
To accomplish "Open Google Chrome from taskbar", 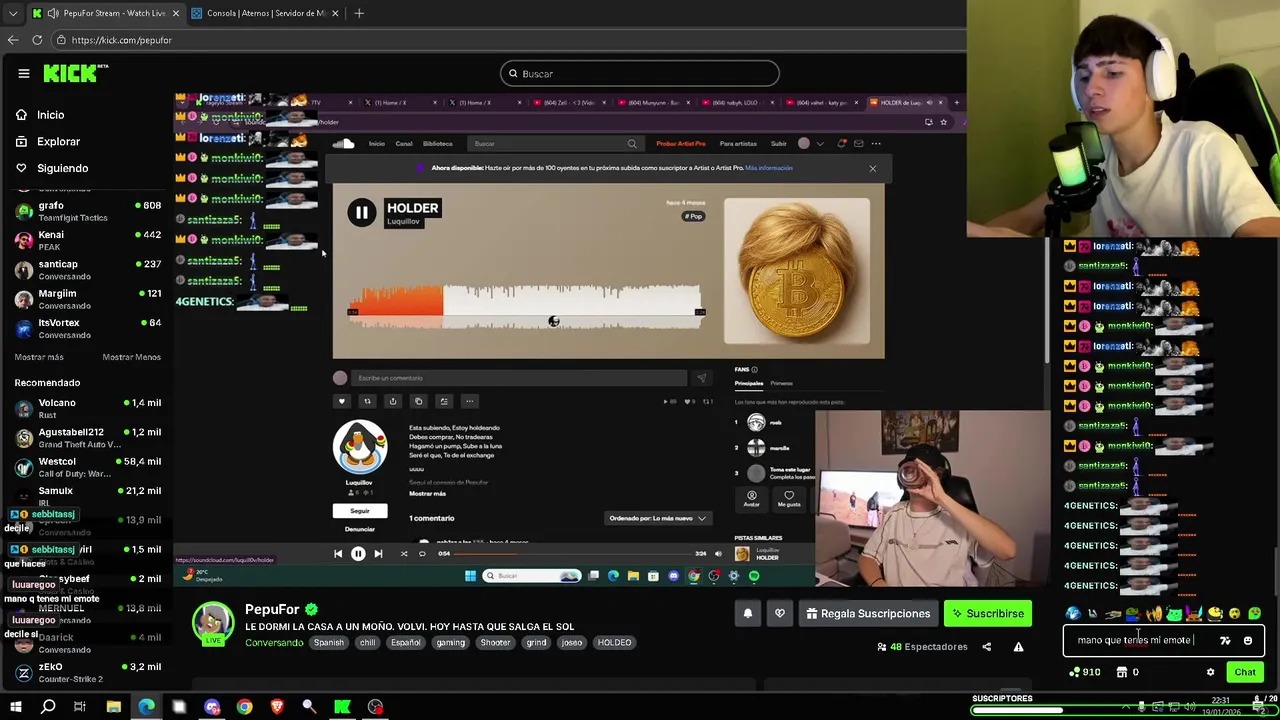I will (244, 707).
